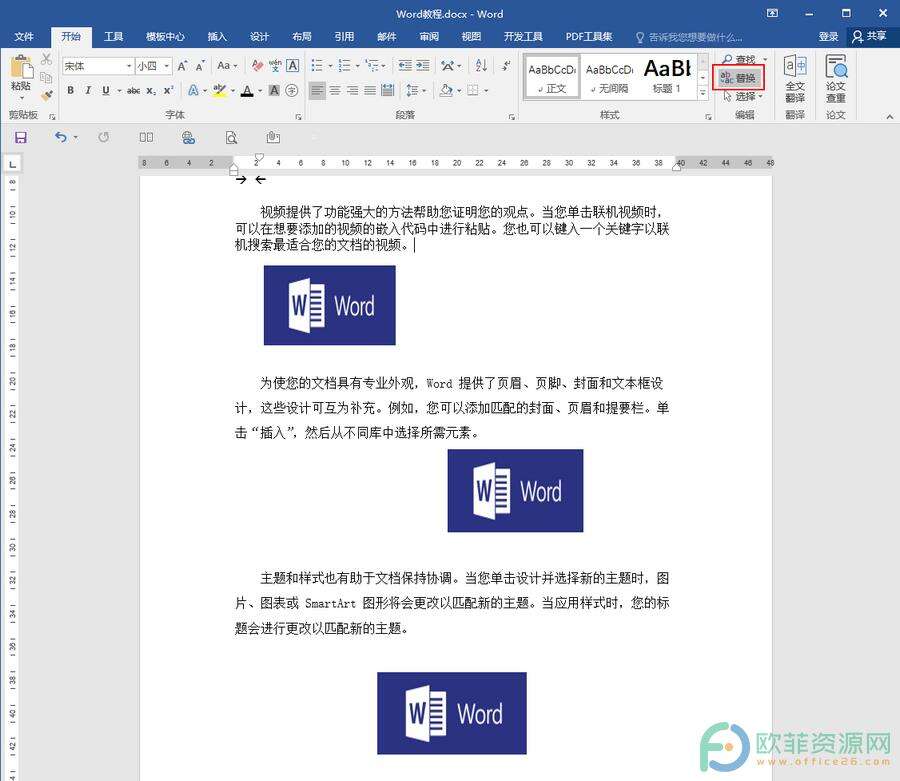The height and width of the screenshot is (781, 900).
Task: Click the tab selector at ruler corner
Action: pos(12,164)
